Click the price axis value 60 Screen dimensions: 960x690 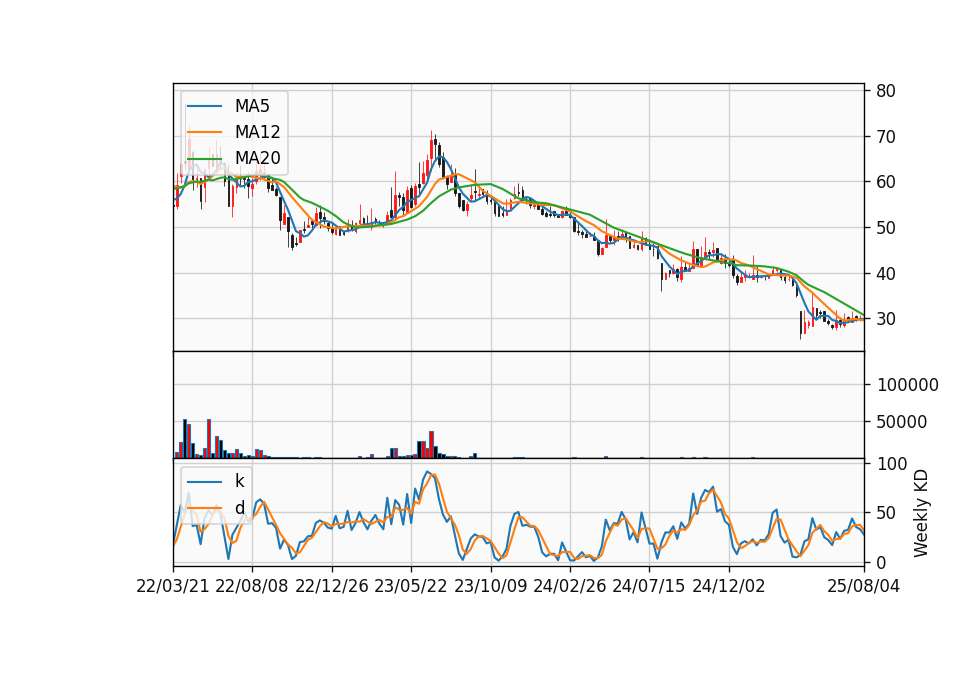886,182
